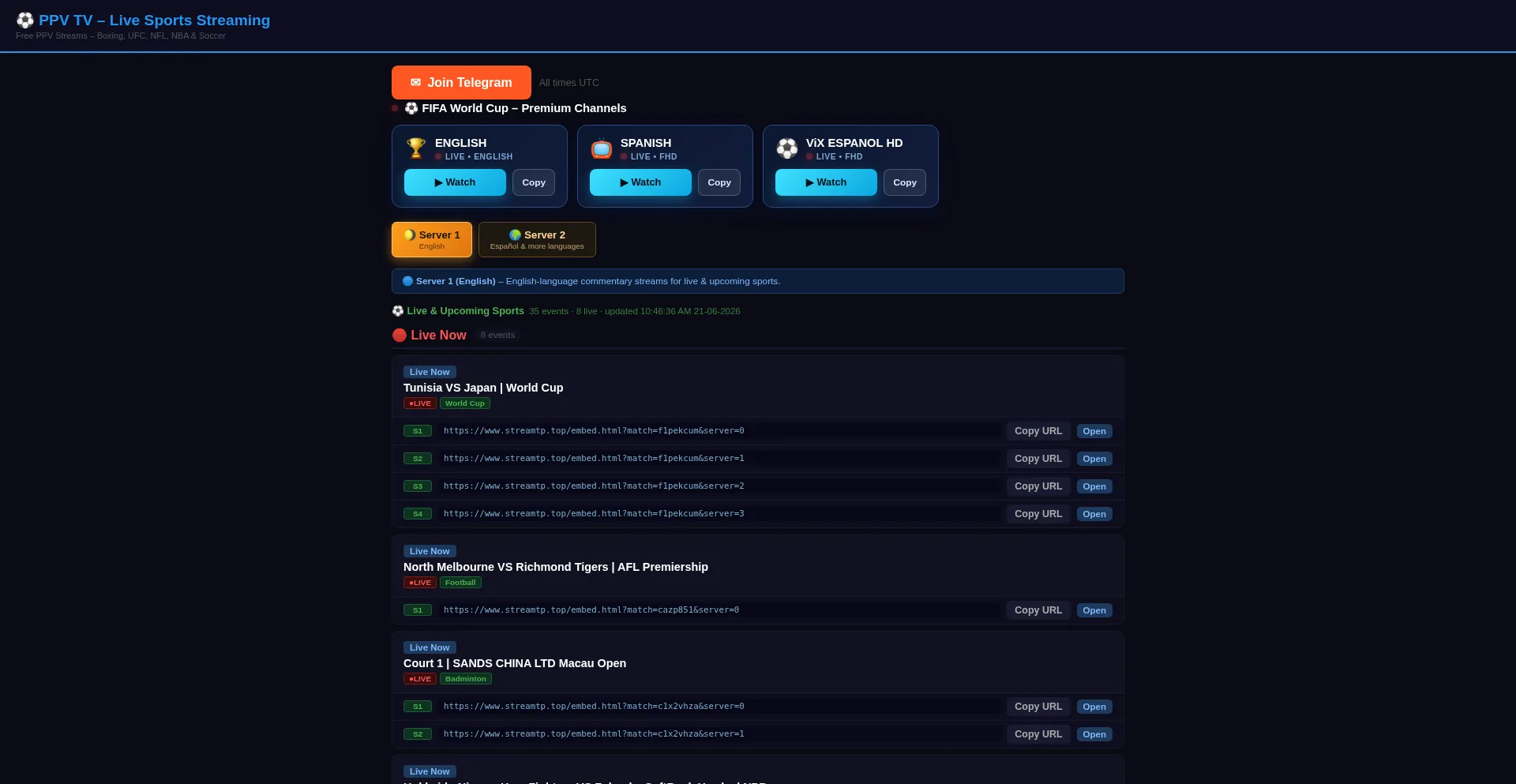Click the Court 1 SANDS CHINA LTD Macau Open title

point(515,663)
